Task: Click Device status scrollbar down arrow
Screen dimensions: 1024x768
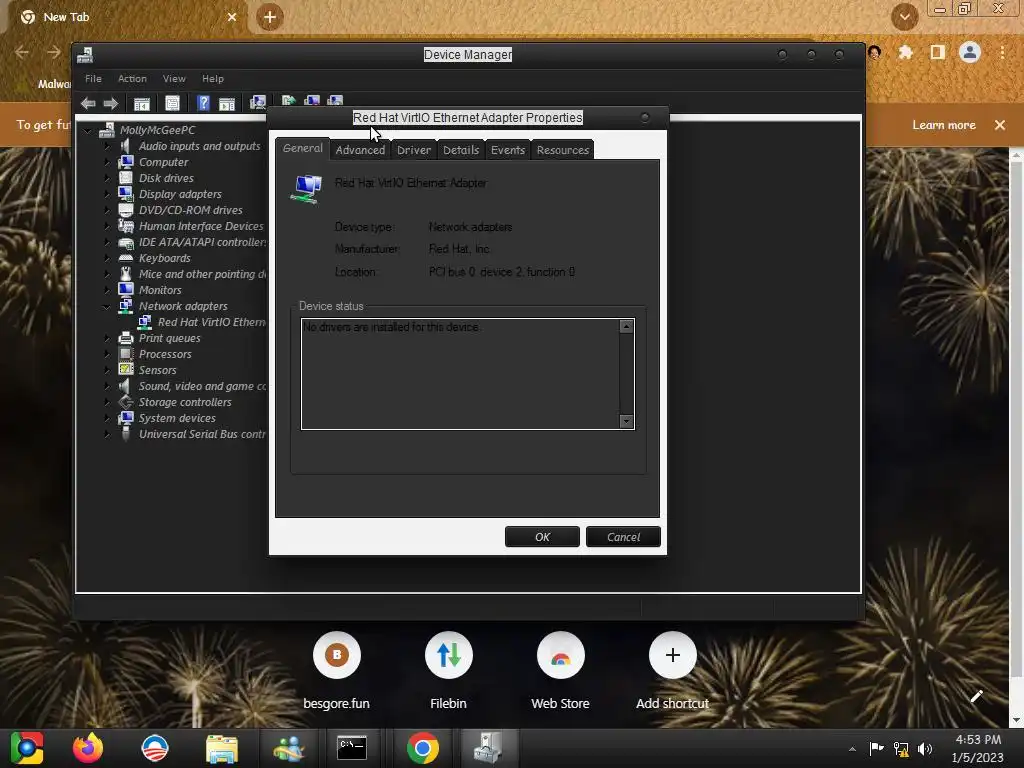Action: pyautogui.click(x=626, y=421)
